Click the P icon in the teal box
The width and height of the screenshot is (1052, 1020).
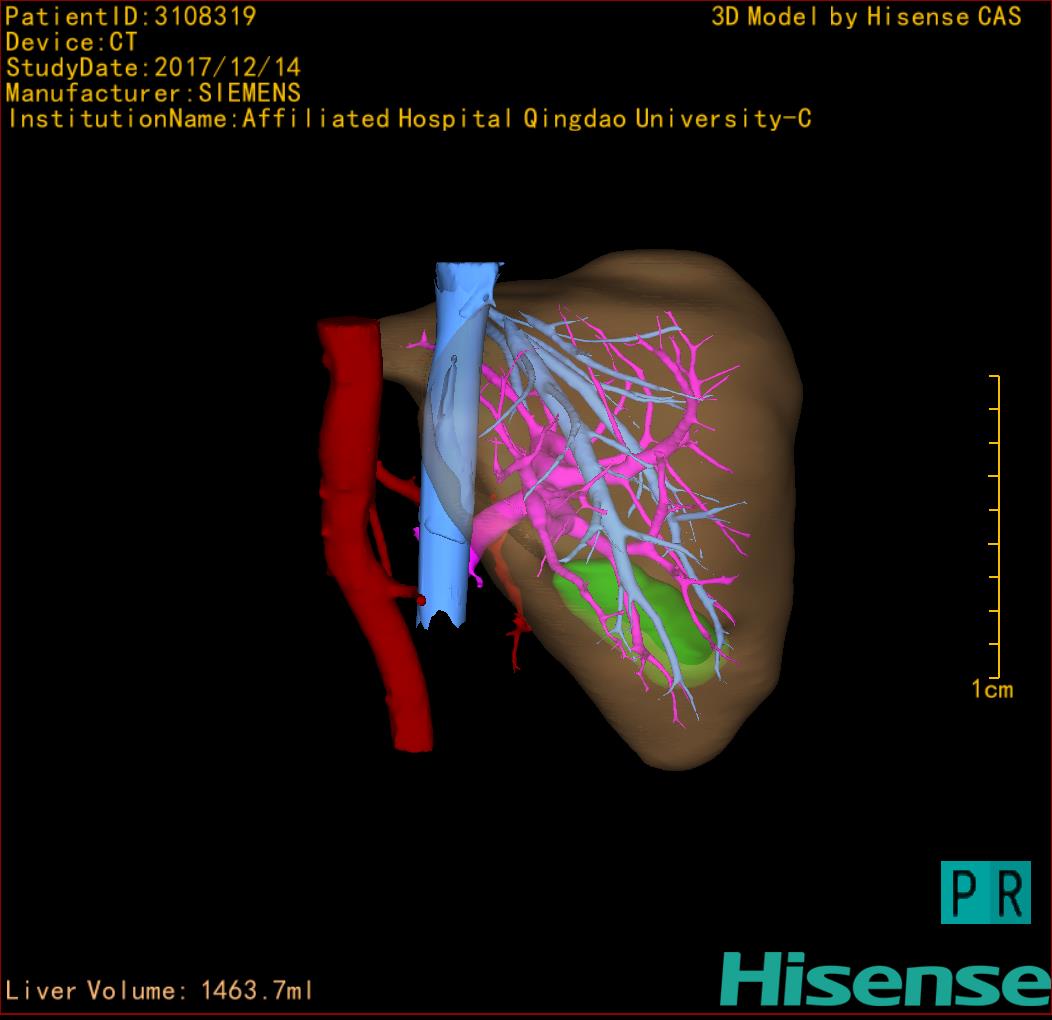click(963, 893)
